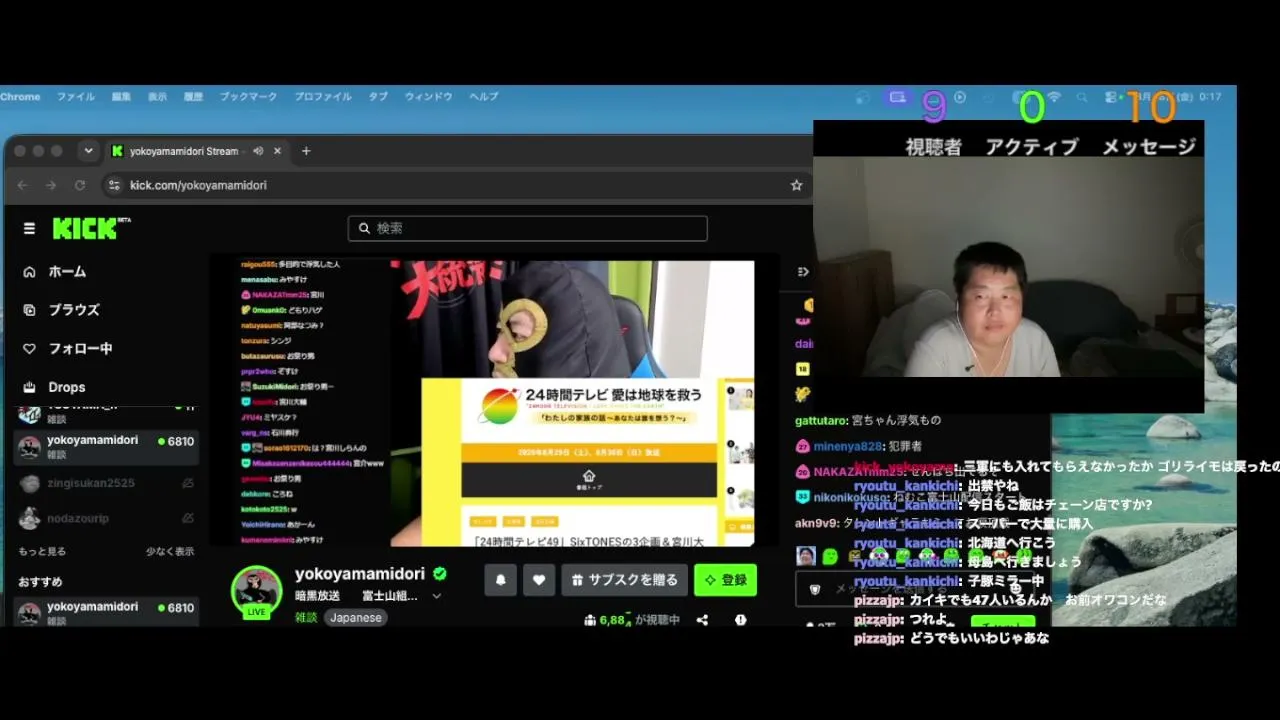
Task: Open the 履歴 menu
Action: 193,97
